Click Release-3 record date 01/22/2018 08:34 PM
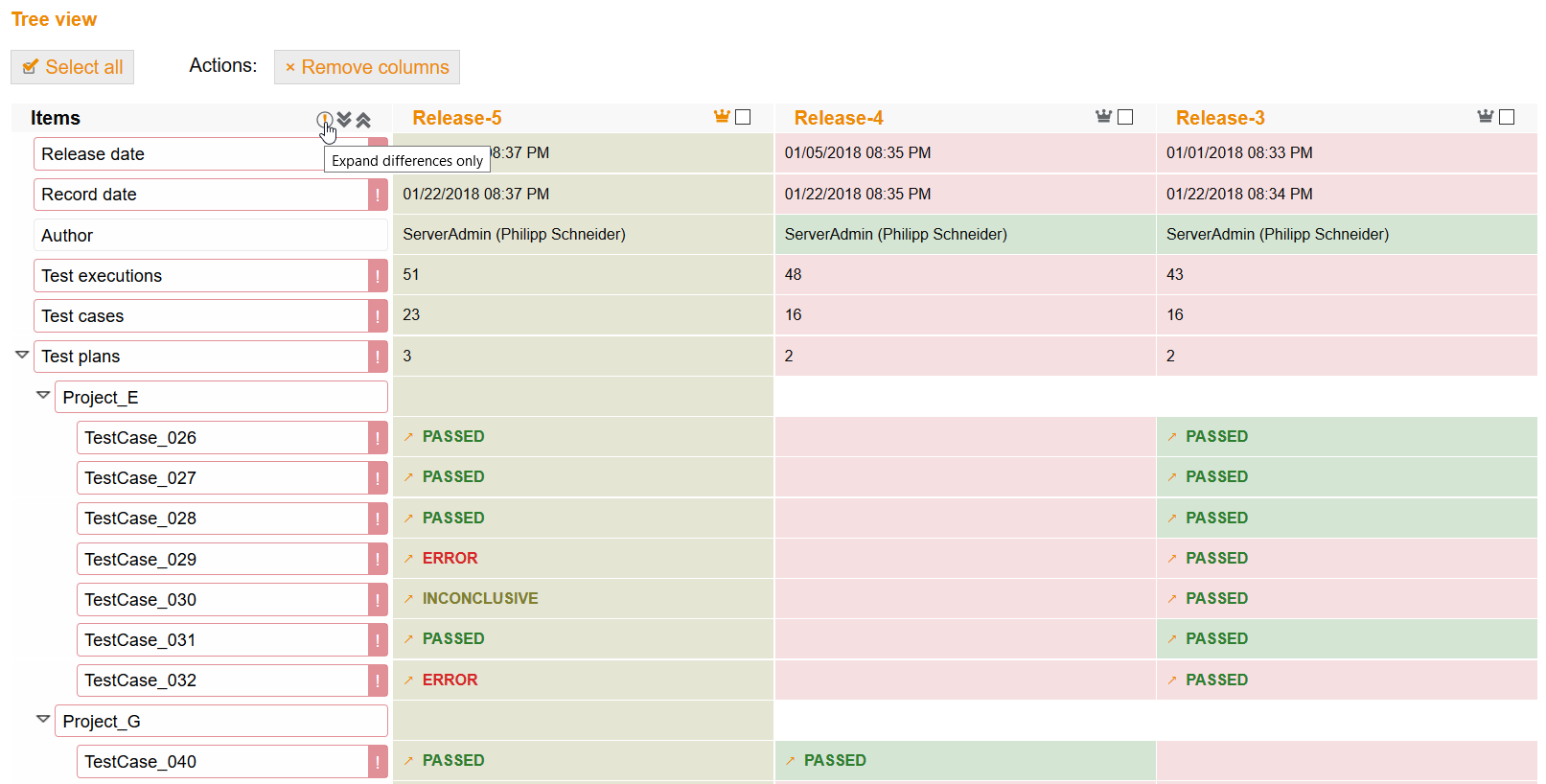The width and height of the screenshot is (1546, 784). point(1239,195)
